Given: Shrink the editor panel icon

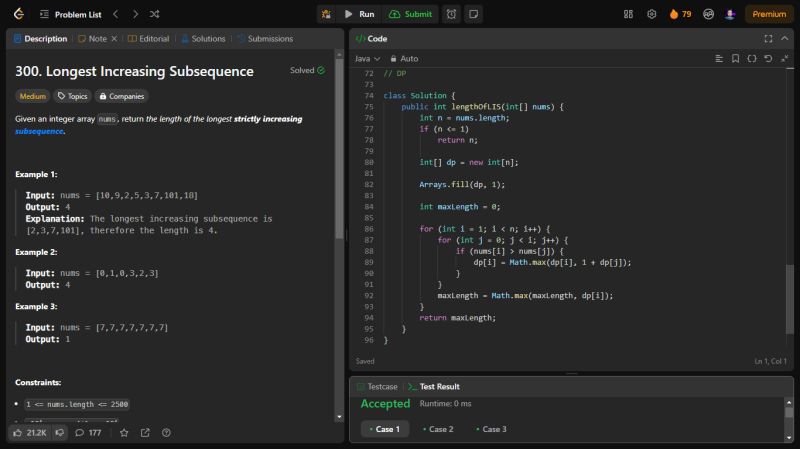Looking at the screenshot, I should point(785,59).
